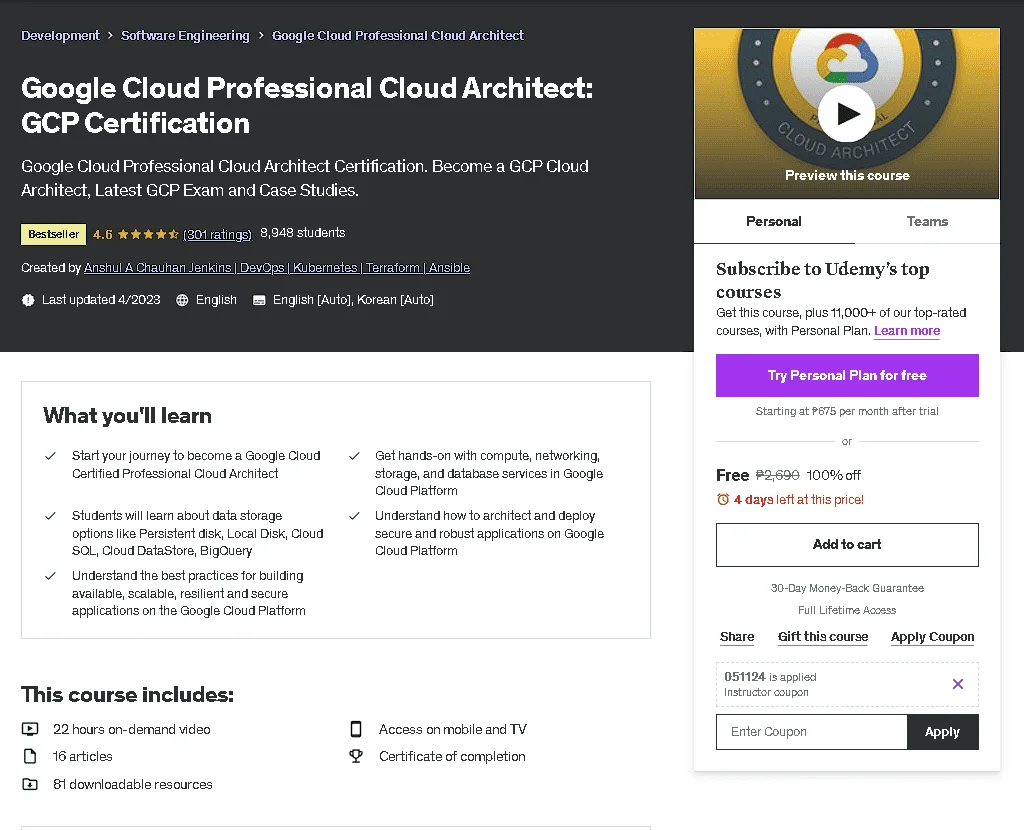The width and height of the screenshot is (1024, 830).
Task: Click the Add to cart button
Action: (x=847, y=545)
